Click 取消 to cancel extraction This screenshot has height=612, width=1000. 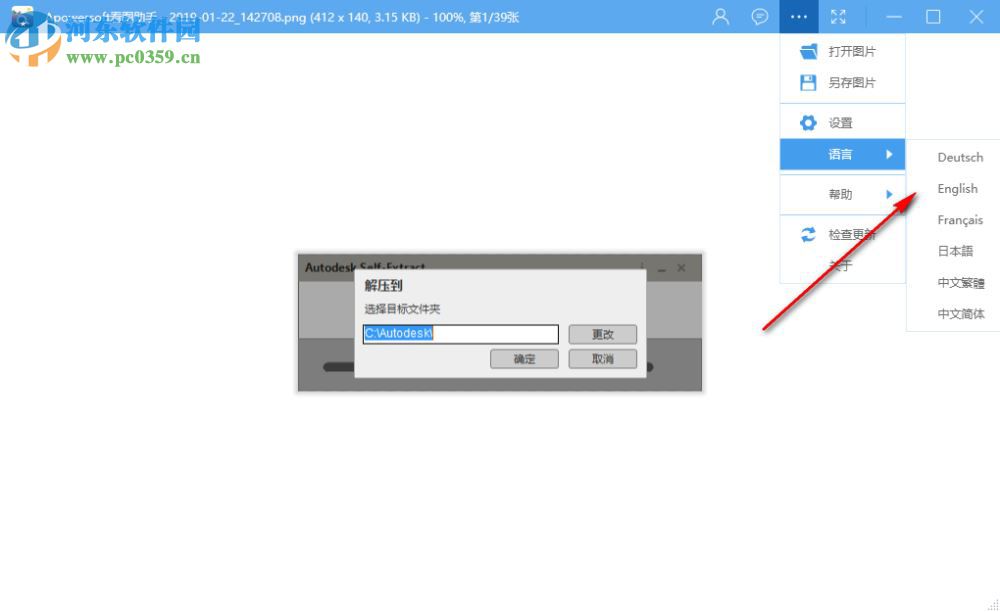tap(602, 358)
